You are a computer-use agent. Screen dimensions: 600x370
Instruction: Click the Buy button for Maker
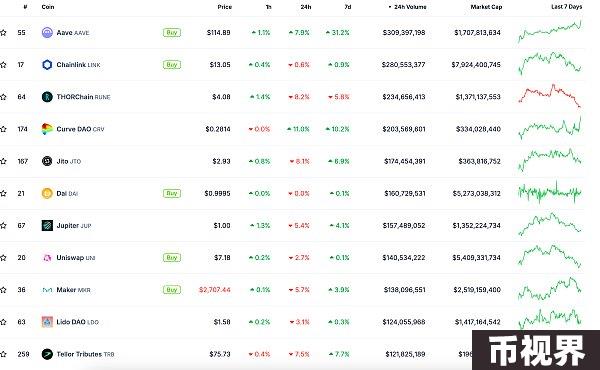pyautogui.click(x=172, y=290)
